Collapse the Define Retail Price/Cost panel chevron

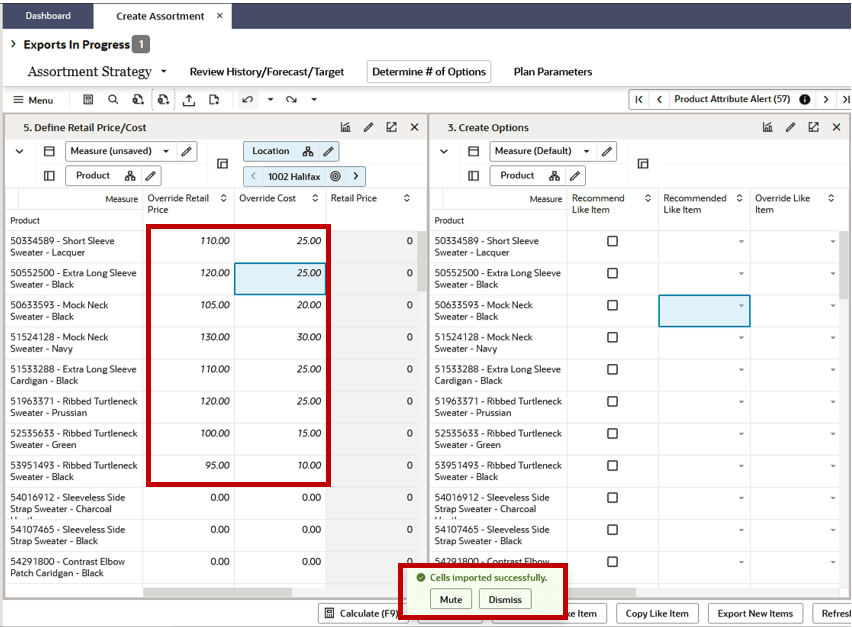[20, 151]
